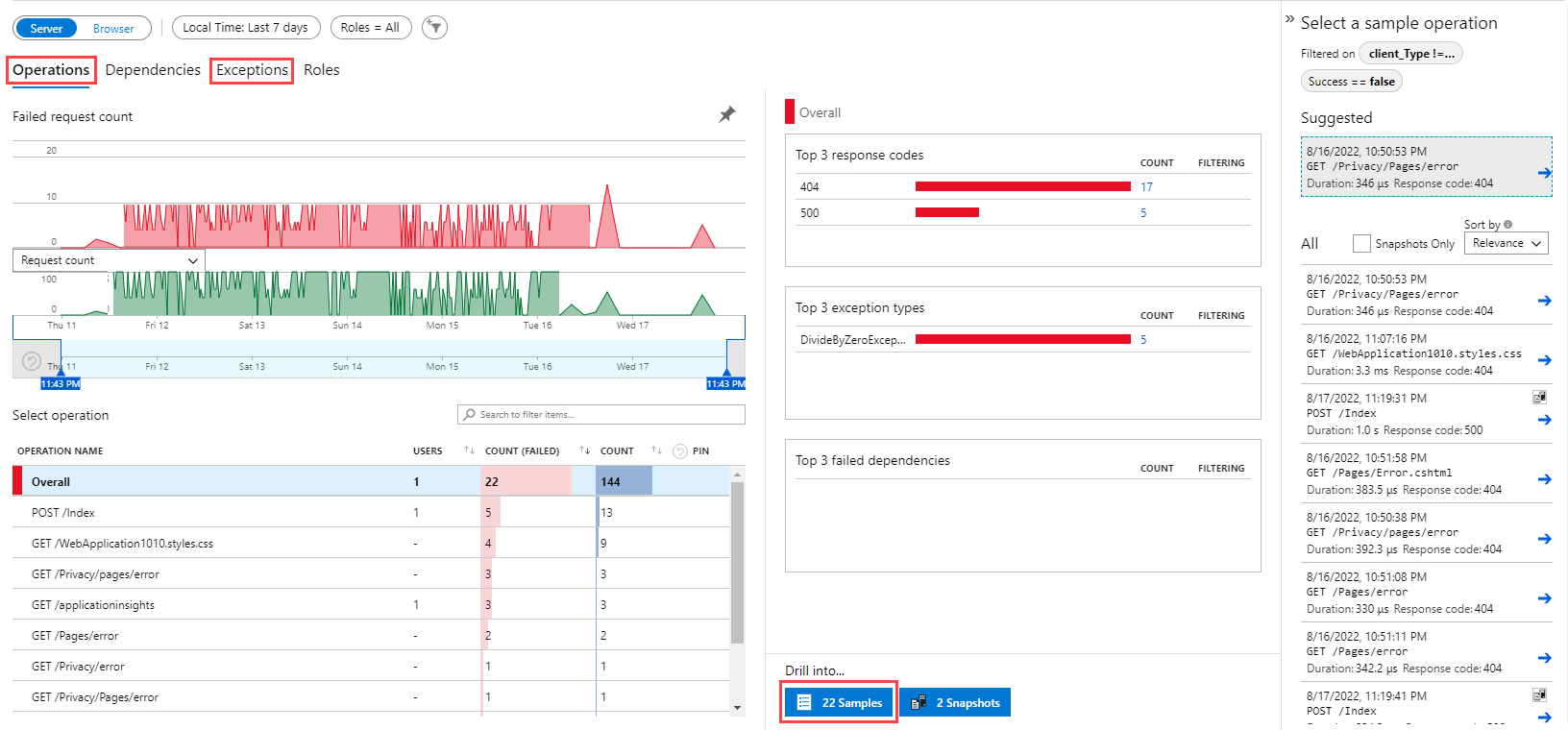Open the Local Time: Last 7 days picker
The width and height of the screenshot is (1568, 730).
[245, 28]
